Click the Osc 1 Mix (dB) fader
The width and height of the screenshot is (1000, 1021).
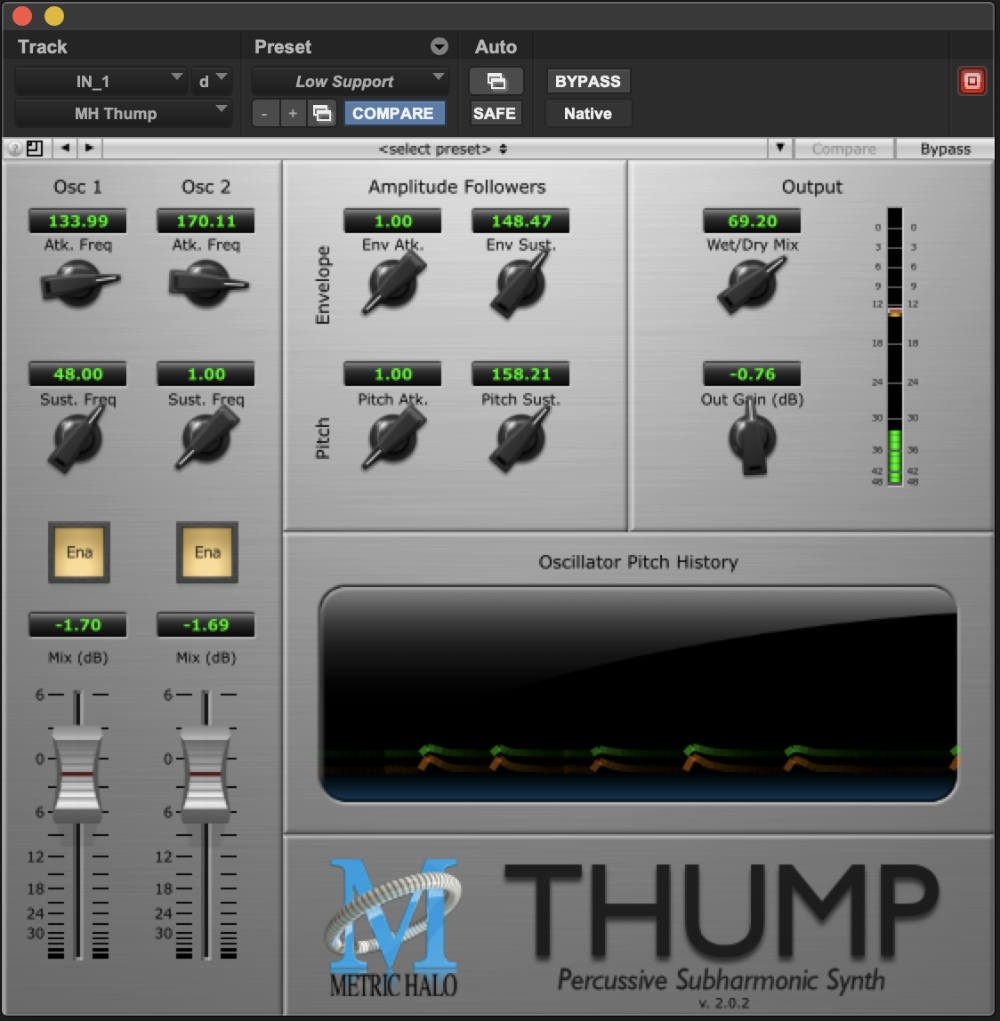pyautogui.click(x=77, y=774)
